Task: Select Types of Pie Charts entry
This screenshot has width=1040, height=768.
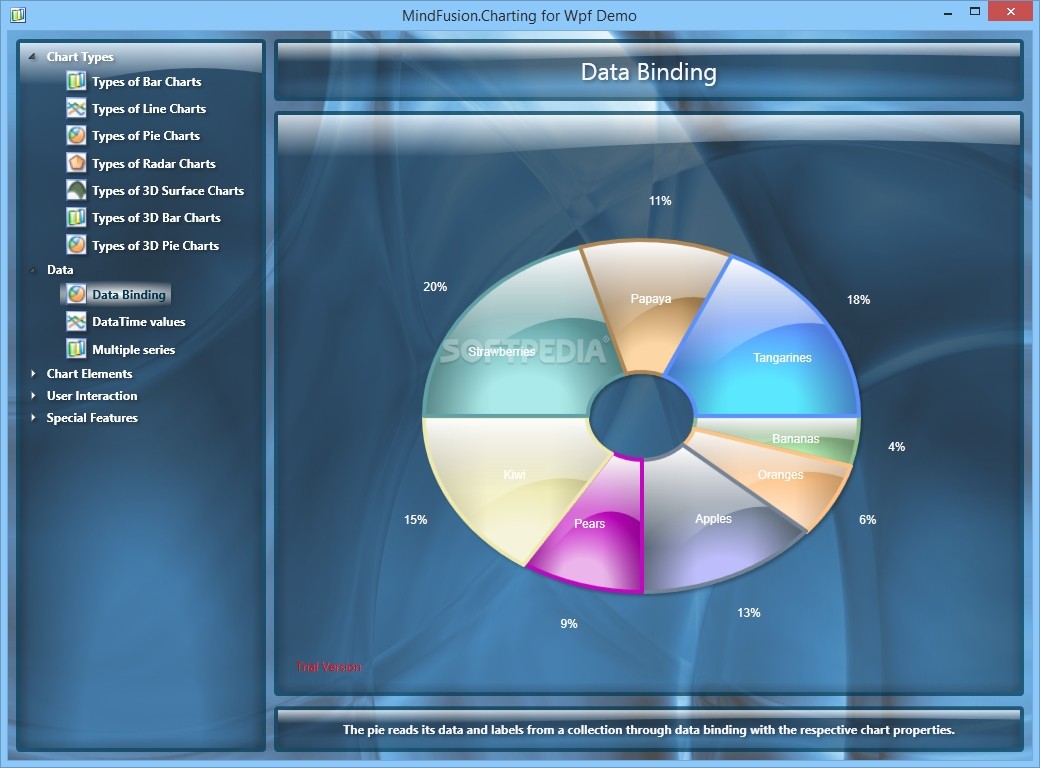Action: (x=146, y=136)
